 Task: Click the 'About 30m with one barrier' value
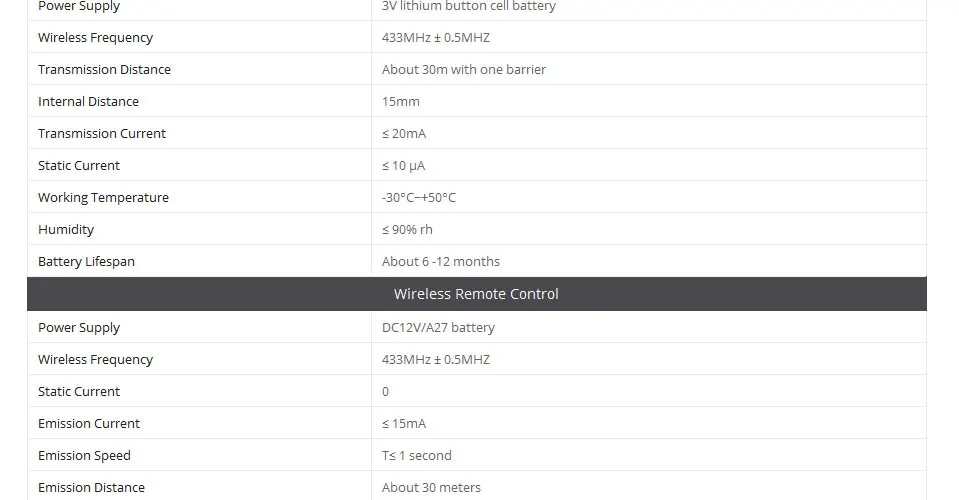click(x=464, y=70)
